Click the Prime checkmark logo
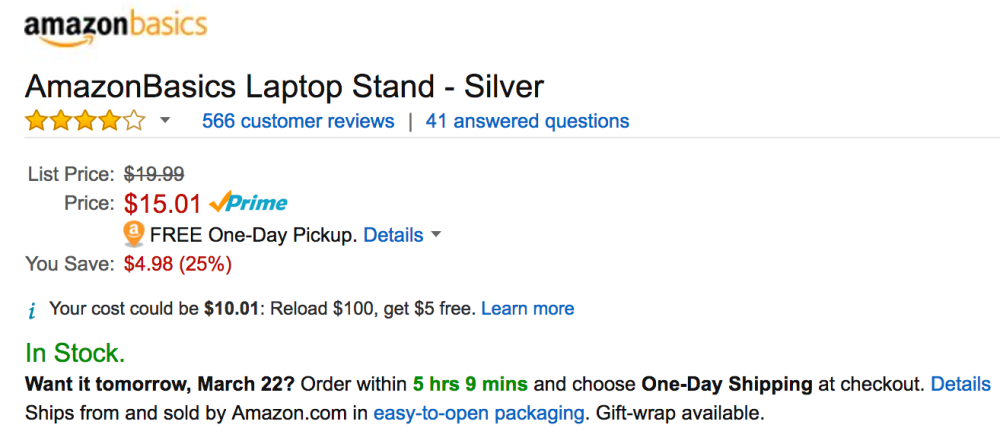Screen dimensions: 1000x447 click(x=249, y=203)
